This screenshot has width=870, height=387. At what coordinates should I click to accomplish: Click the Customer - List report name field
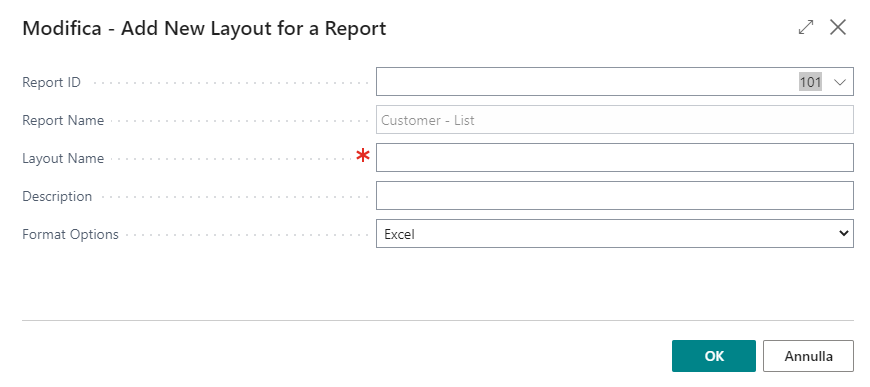tap(615, 119)
